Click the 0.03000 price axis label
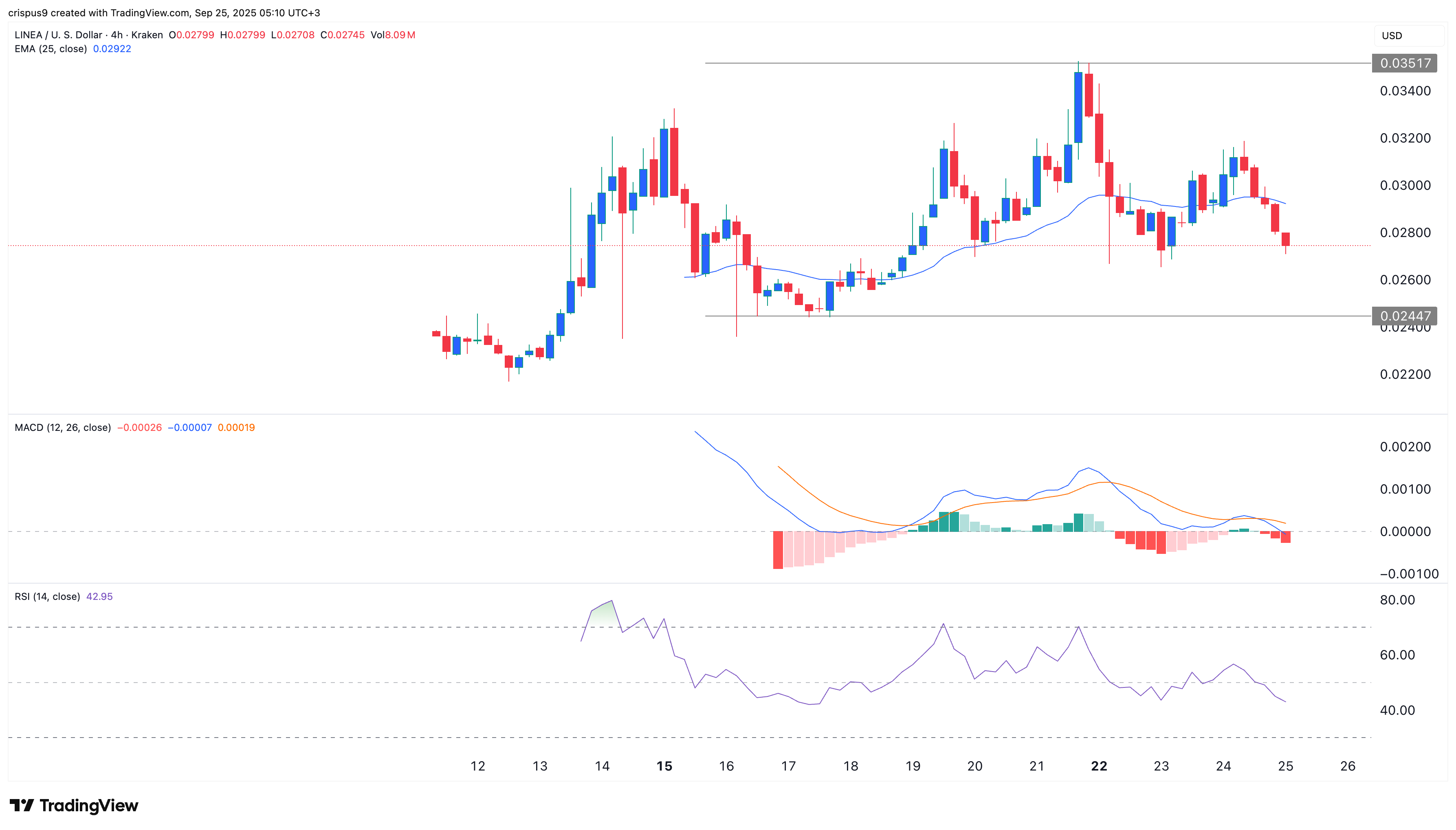This screenshot has width=1456, height=830. pyautogui.click(x=1405, y=185)
